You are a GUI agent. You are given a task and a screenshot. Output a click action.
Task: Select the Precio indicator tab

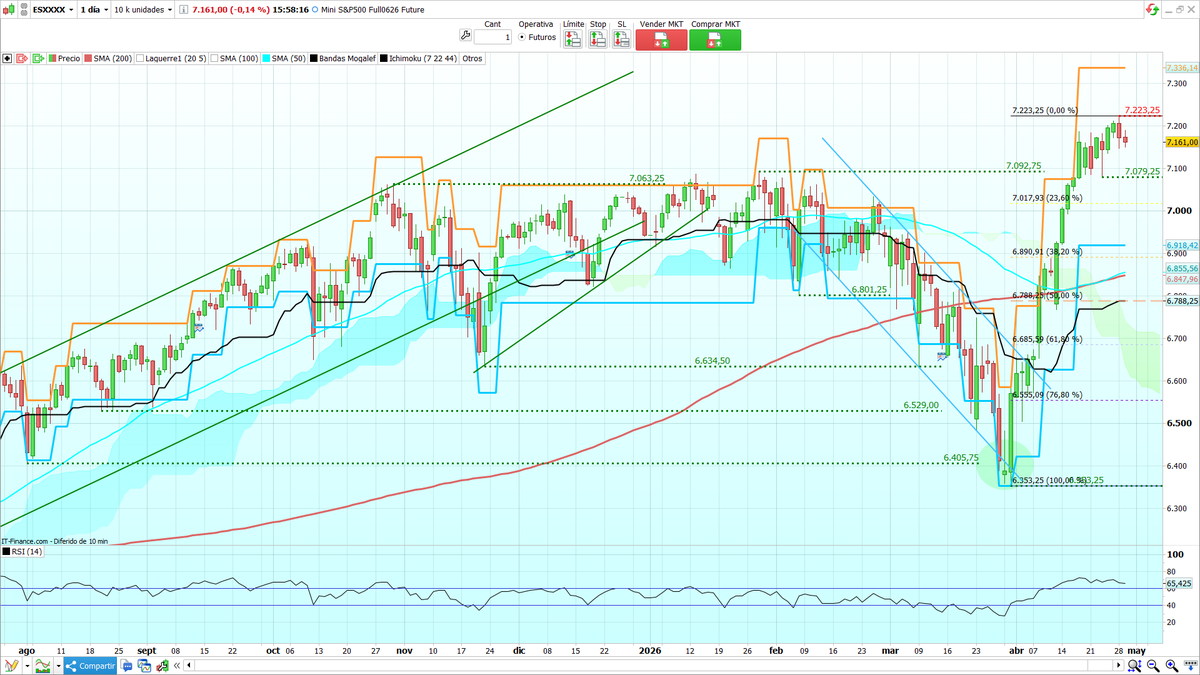[64, 59]
